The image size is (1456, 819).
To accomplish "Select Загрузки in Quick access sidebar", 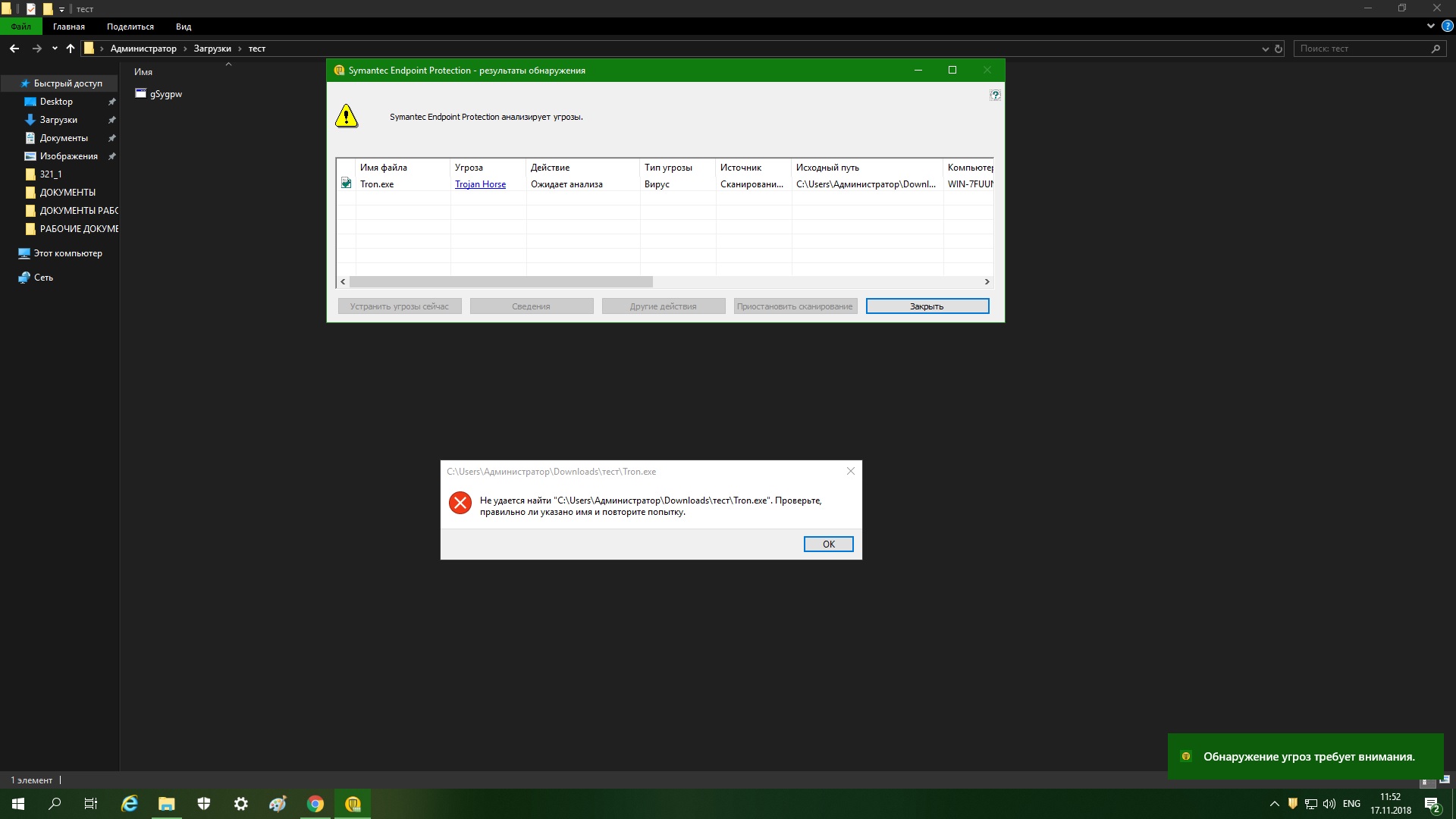I will (x=58, y=120).
